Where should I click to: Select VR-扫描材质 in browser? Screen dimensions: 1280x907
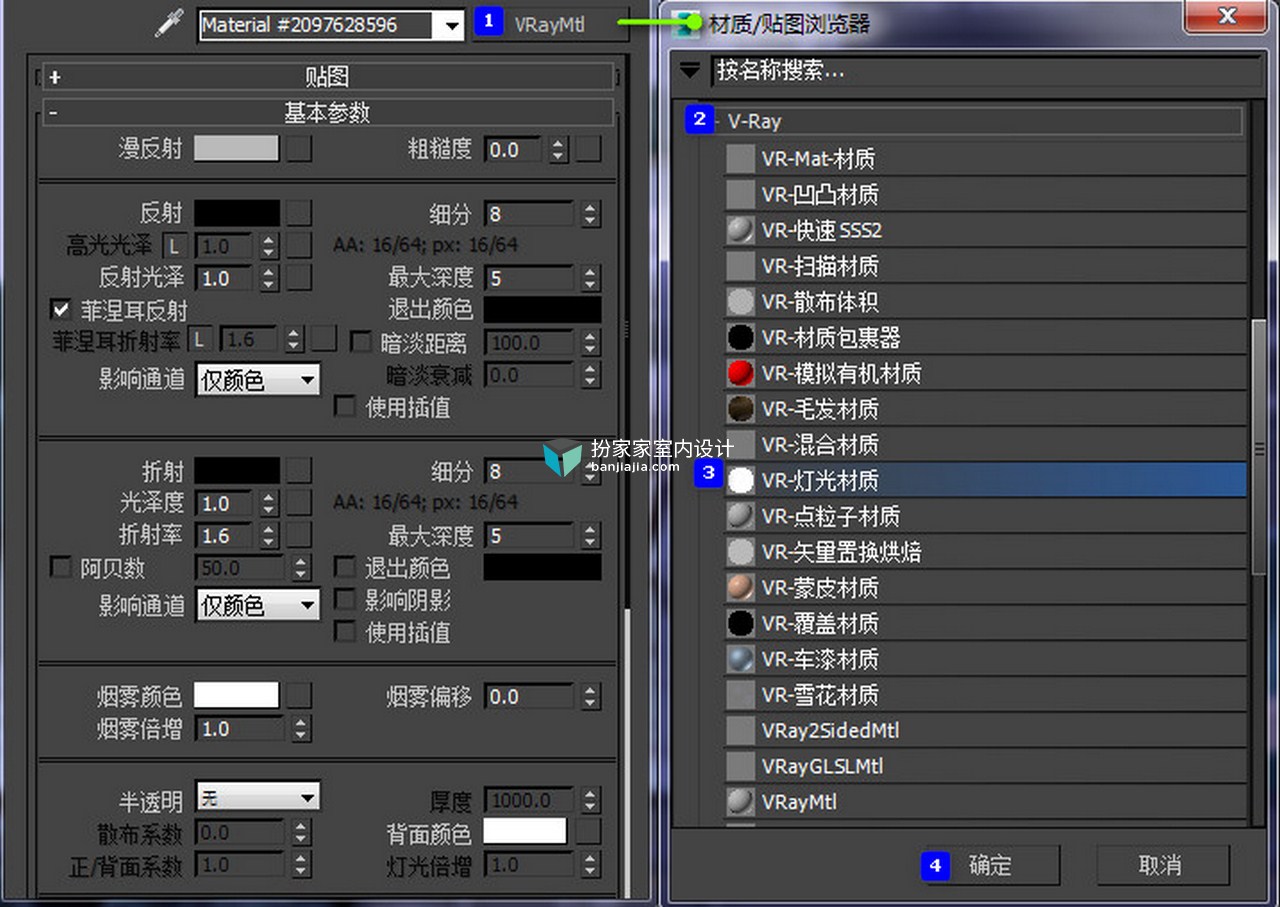point(985,266)
